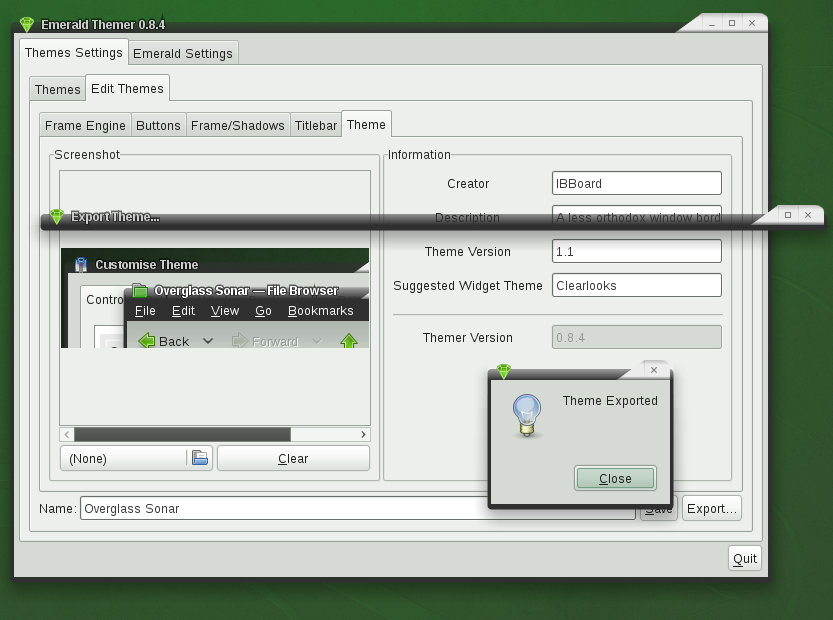The height and width of the screenshot is (620, 833).
Task: Click the Theme Exported message text
Action: click(610, 401)
